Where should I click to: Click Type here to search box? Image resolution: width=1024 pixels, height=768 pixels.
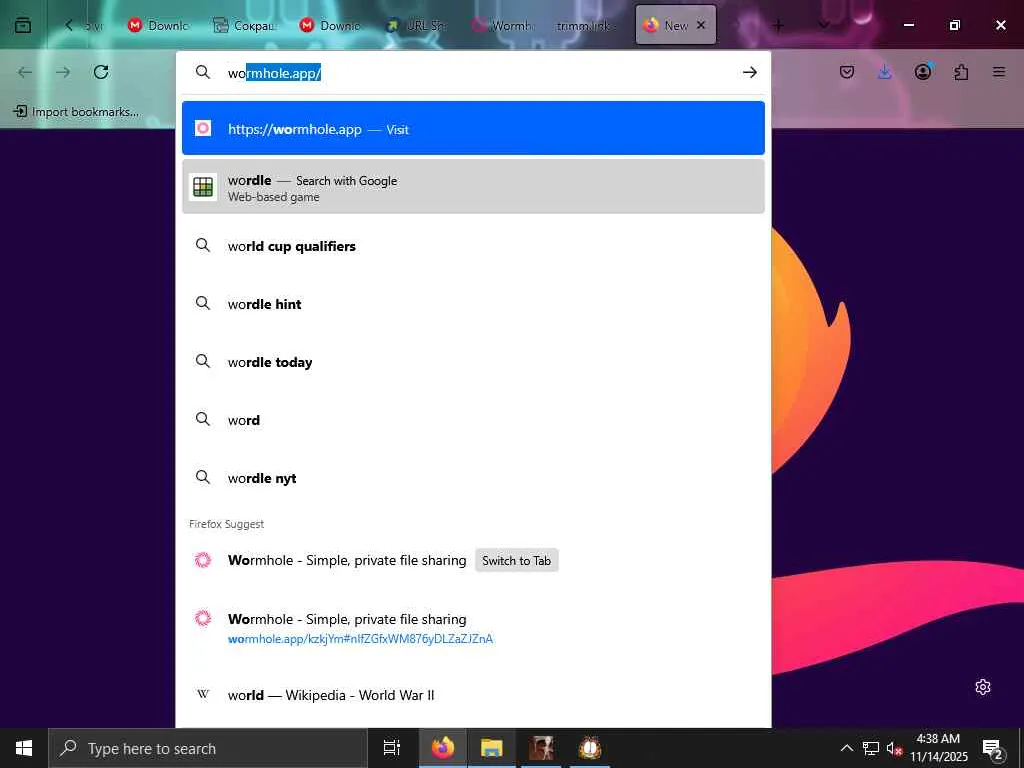click(208, 748)
